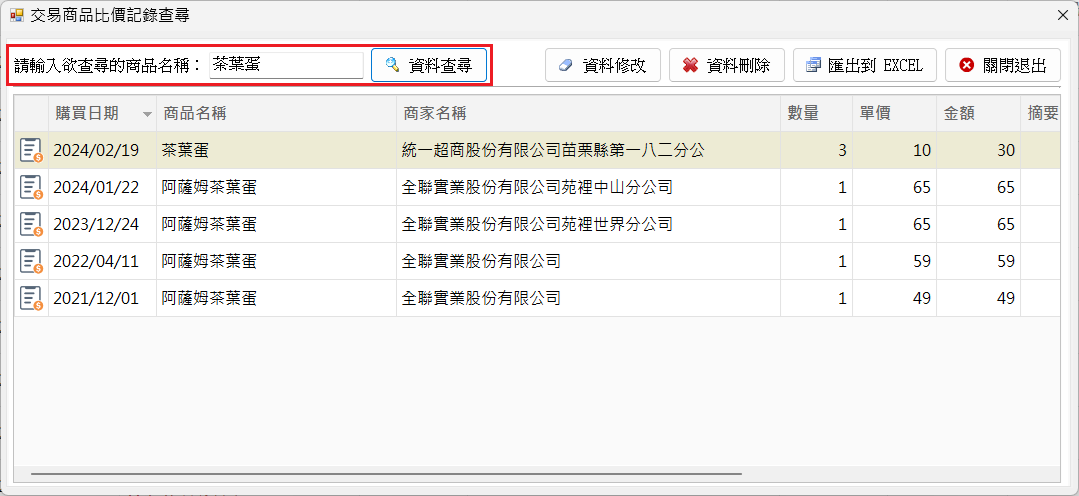Click the record icon for the 2021/12/01 row

click(x=31, y=299)
